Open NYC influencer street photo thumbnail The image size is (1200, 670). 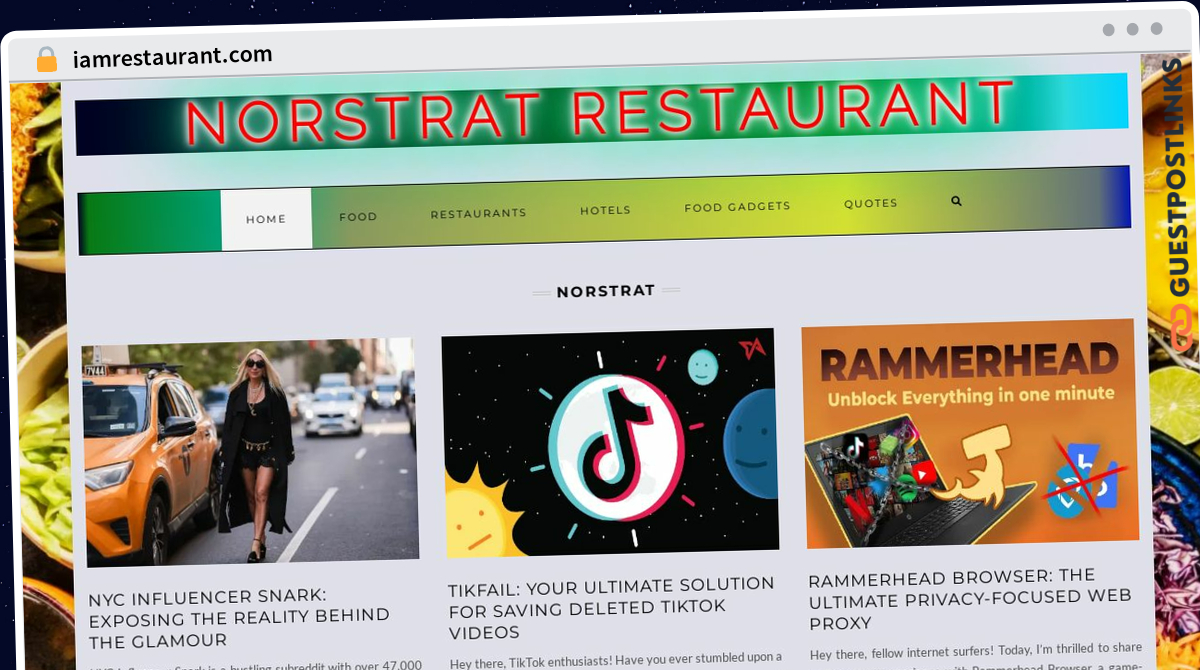tap(249, 452)
